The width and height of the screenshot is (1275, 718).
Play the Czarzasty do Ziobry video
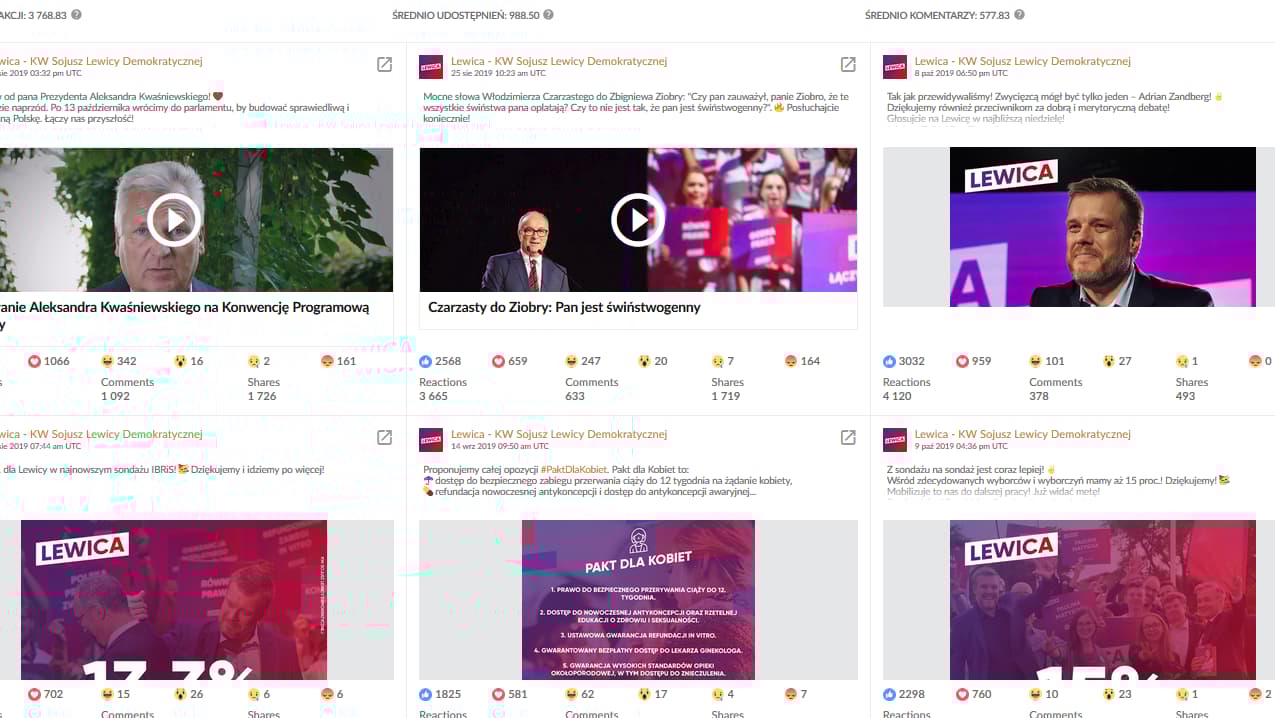[638, 219]
